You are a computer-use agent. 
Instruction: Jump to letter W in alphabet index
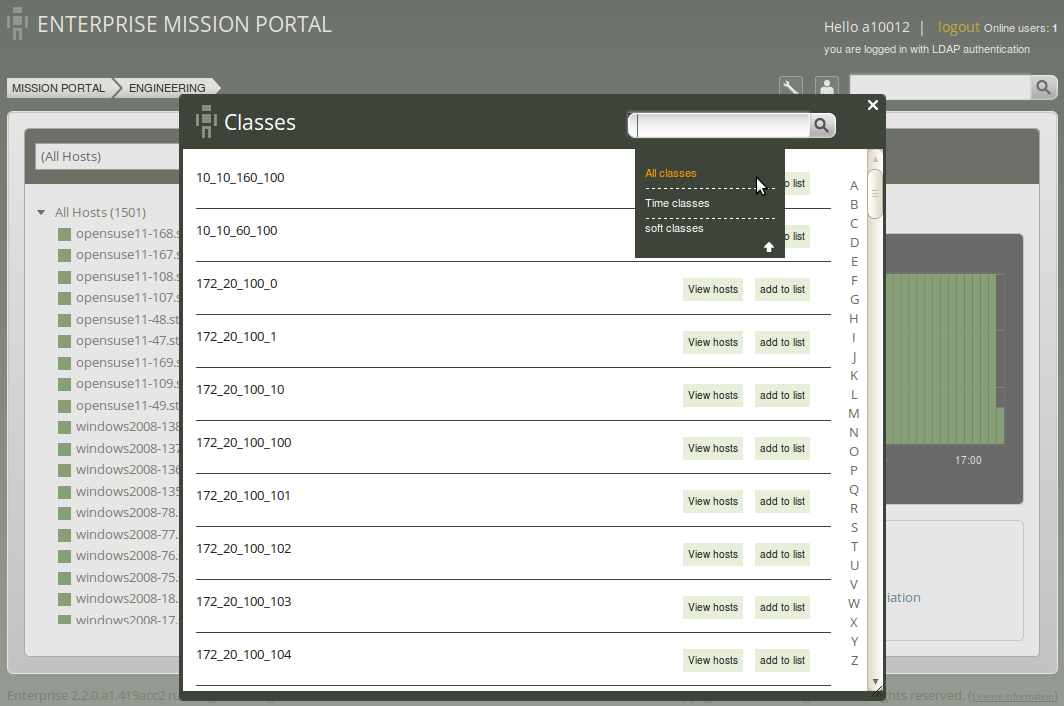pos(854,603)
